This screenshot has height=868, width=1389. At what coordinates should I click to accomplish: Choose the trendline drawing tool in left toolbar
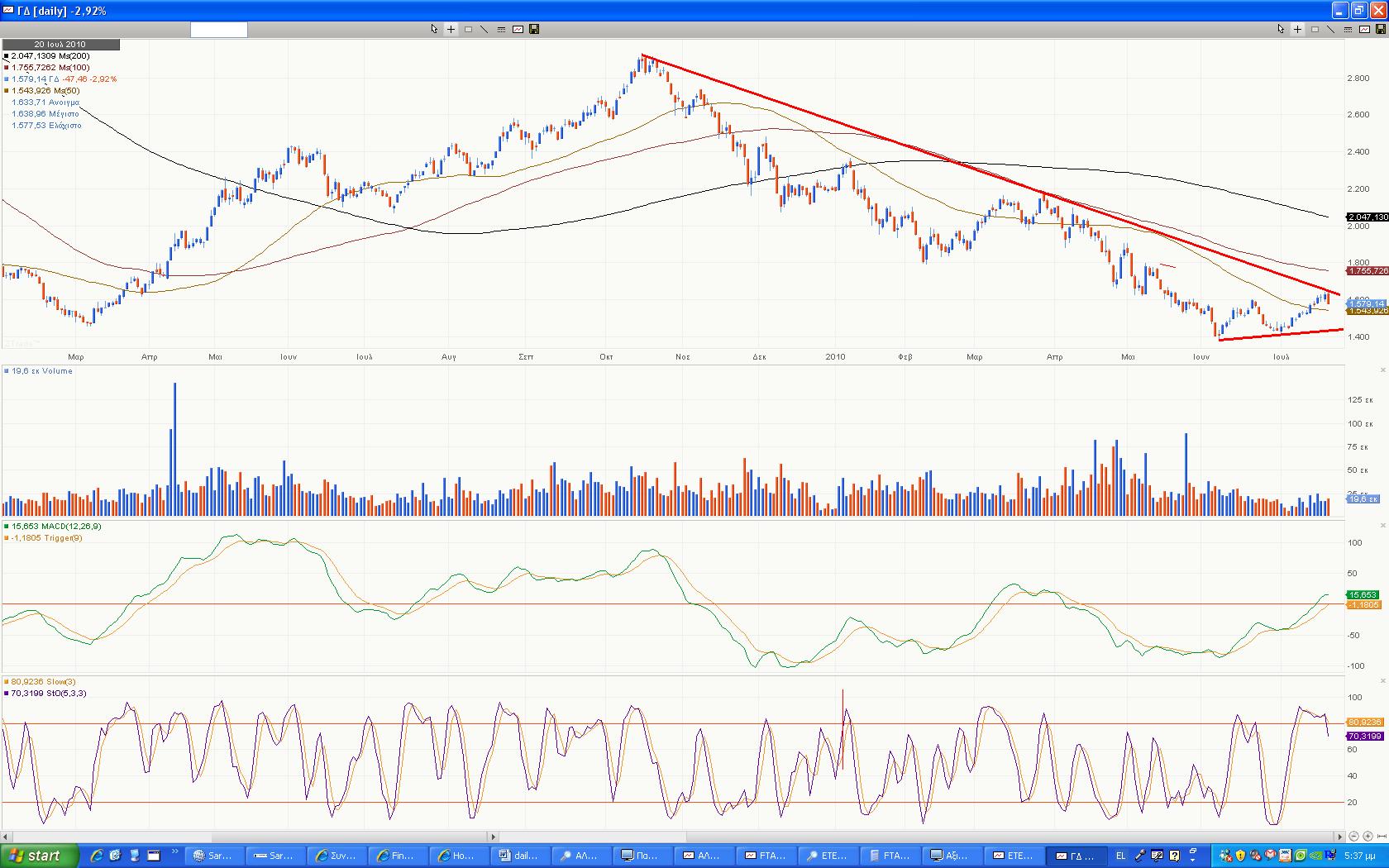click(484, 29)
